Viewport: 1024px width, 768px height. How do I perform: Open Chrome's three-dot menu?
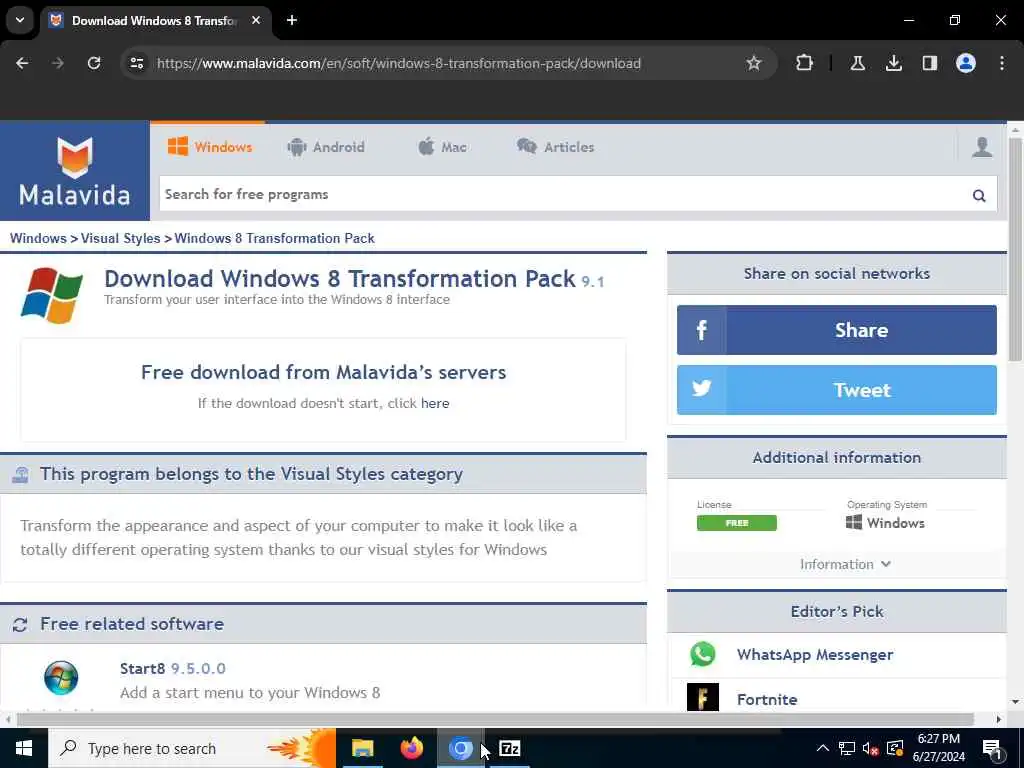pyautogui.click(x=1002, y=63)
